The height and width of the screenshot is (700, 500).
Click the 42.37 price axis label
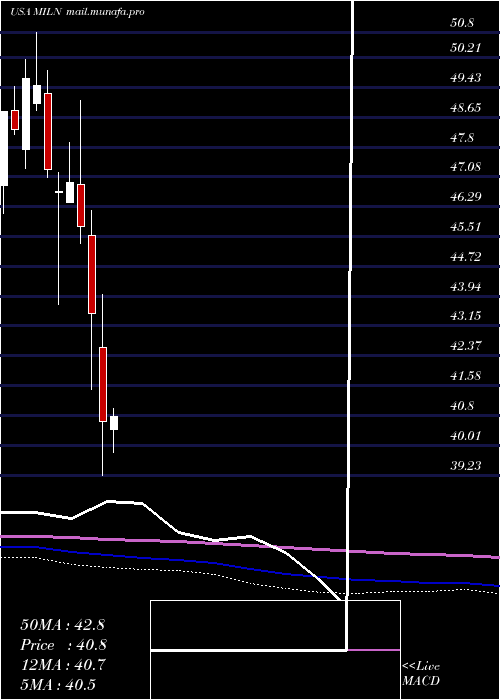[x=466, y=346]
